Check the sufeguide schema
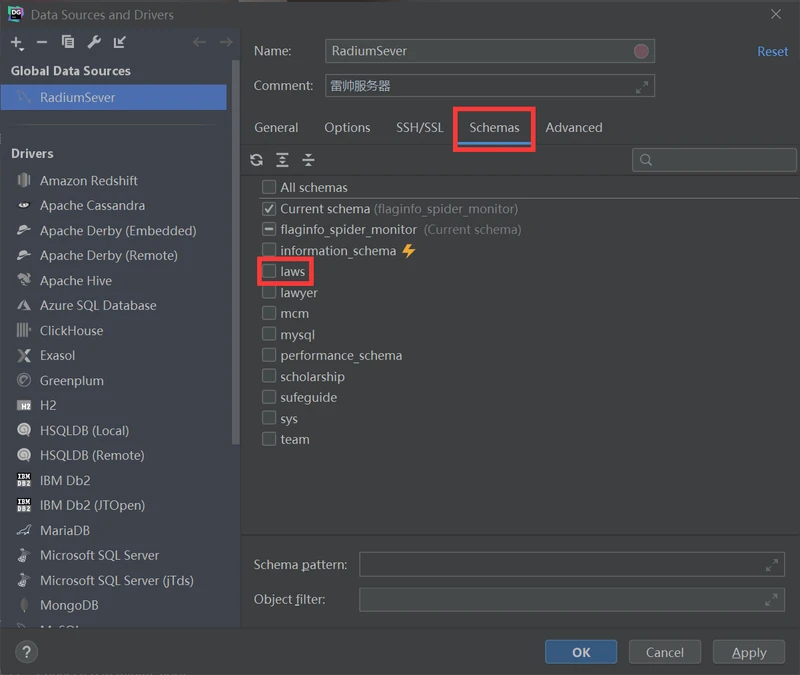Image resolution: width=800 pixels, height=675 pixels. [269, 397]
